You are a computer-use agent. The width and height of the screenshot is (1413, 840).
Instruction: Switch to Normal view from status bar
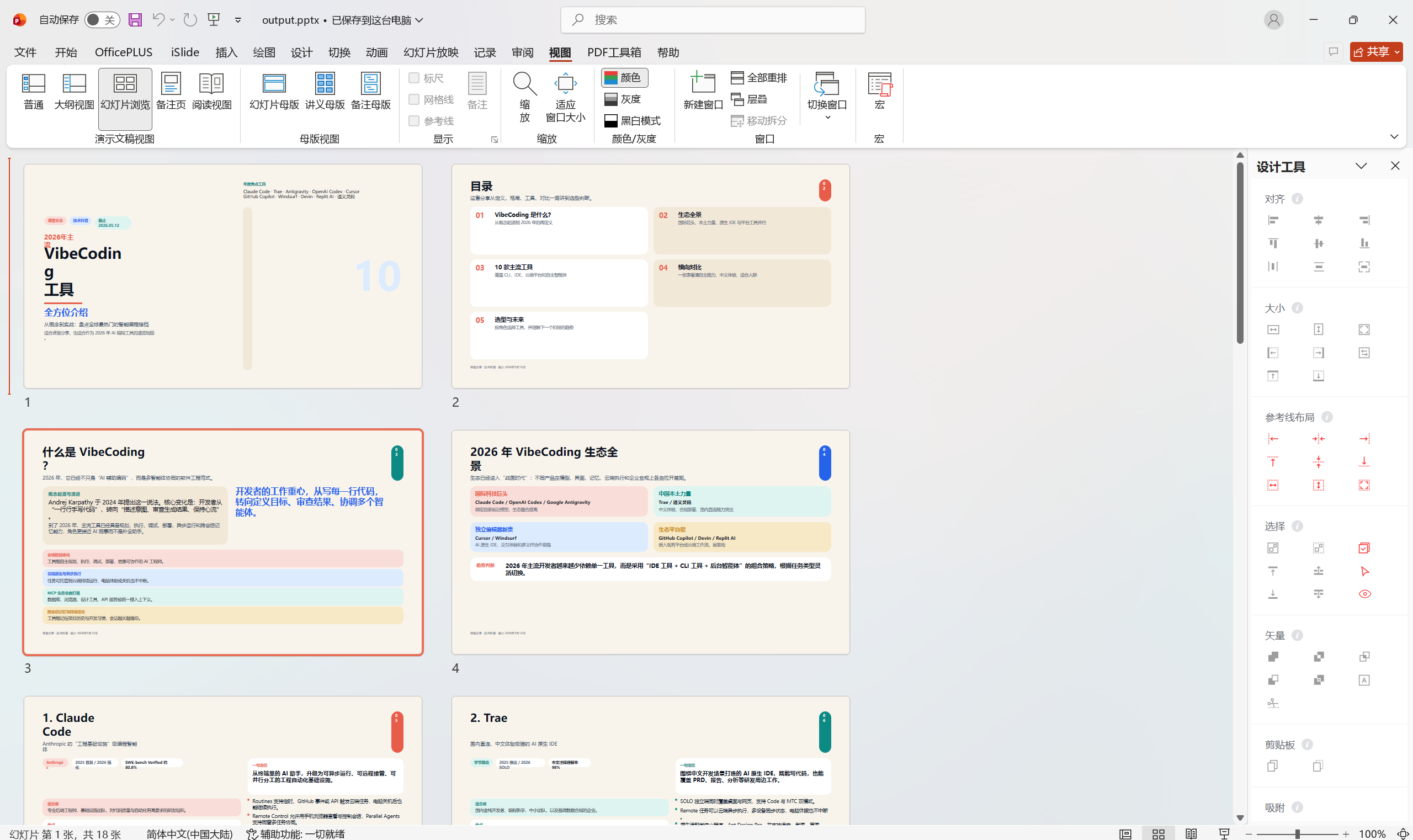(x=1125, y=834)
